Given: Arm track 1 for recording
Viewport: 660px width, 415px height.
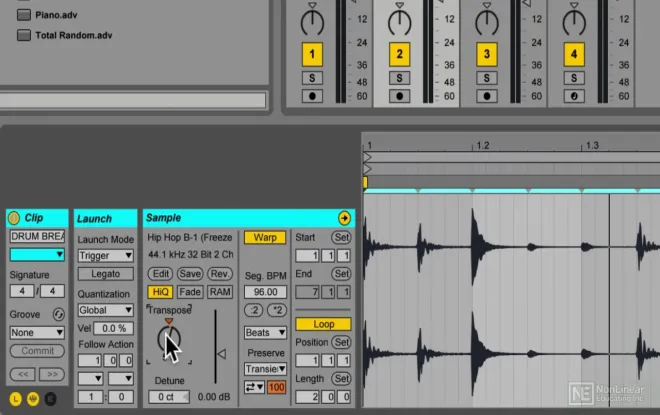Looking at the screenshot, I should click(x=312, y=96).
